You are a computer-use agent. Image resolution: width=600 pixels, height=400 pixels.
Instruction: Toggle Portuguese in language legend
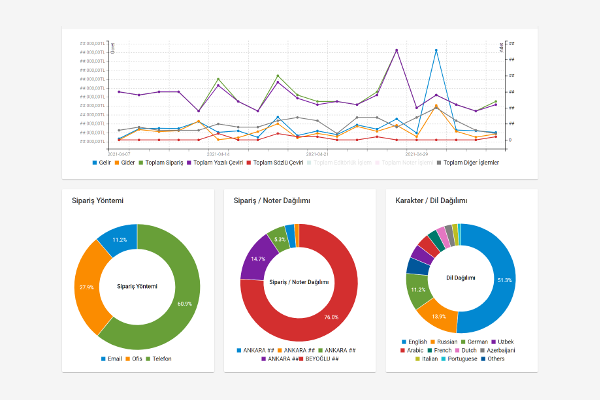point(459,359)
